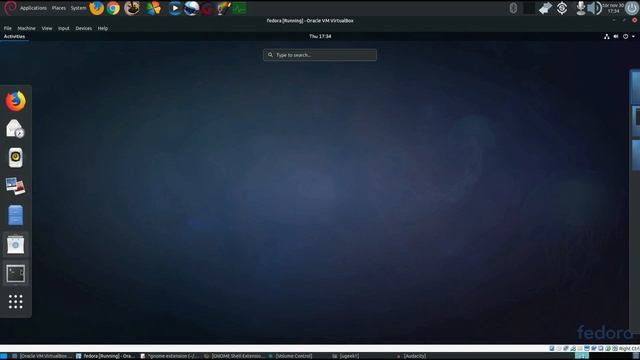Viewport: 640px width, 360px height.
Task: Click the Debian swirl logo in host panel
Action: [x=10, y=8]
